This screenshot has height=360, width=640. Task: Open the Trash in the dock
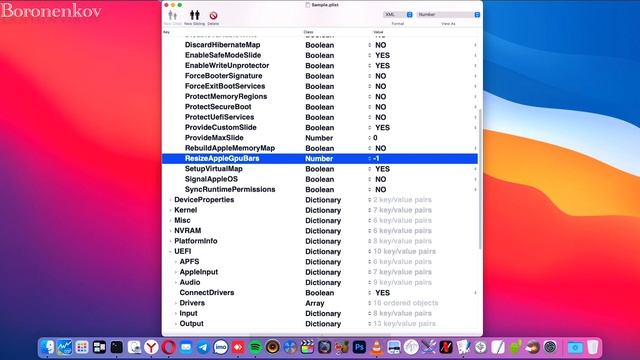(x=593, y=347)
